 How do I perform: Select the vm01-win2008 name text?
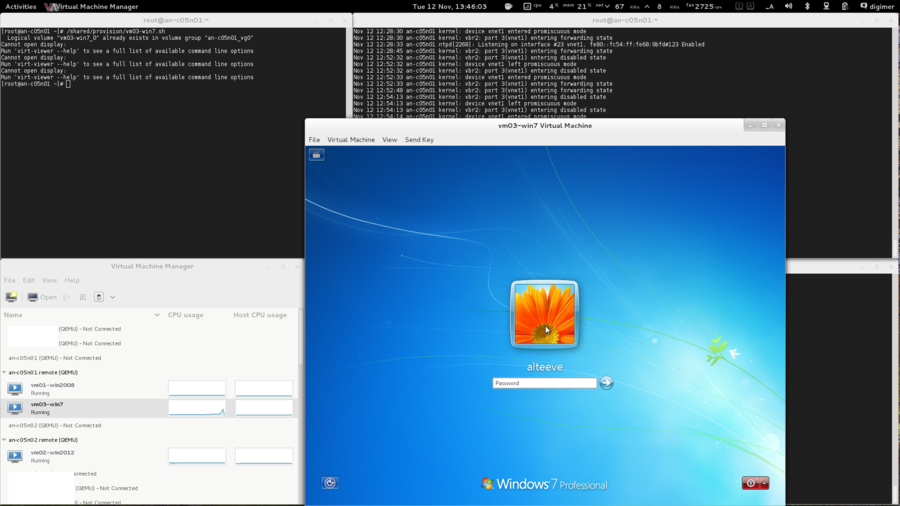pos(52,385)
